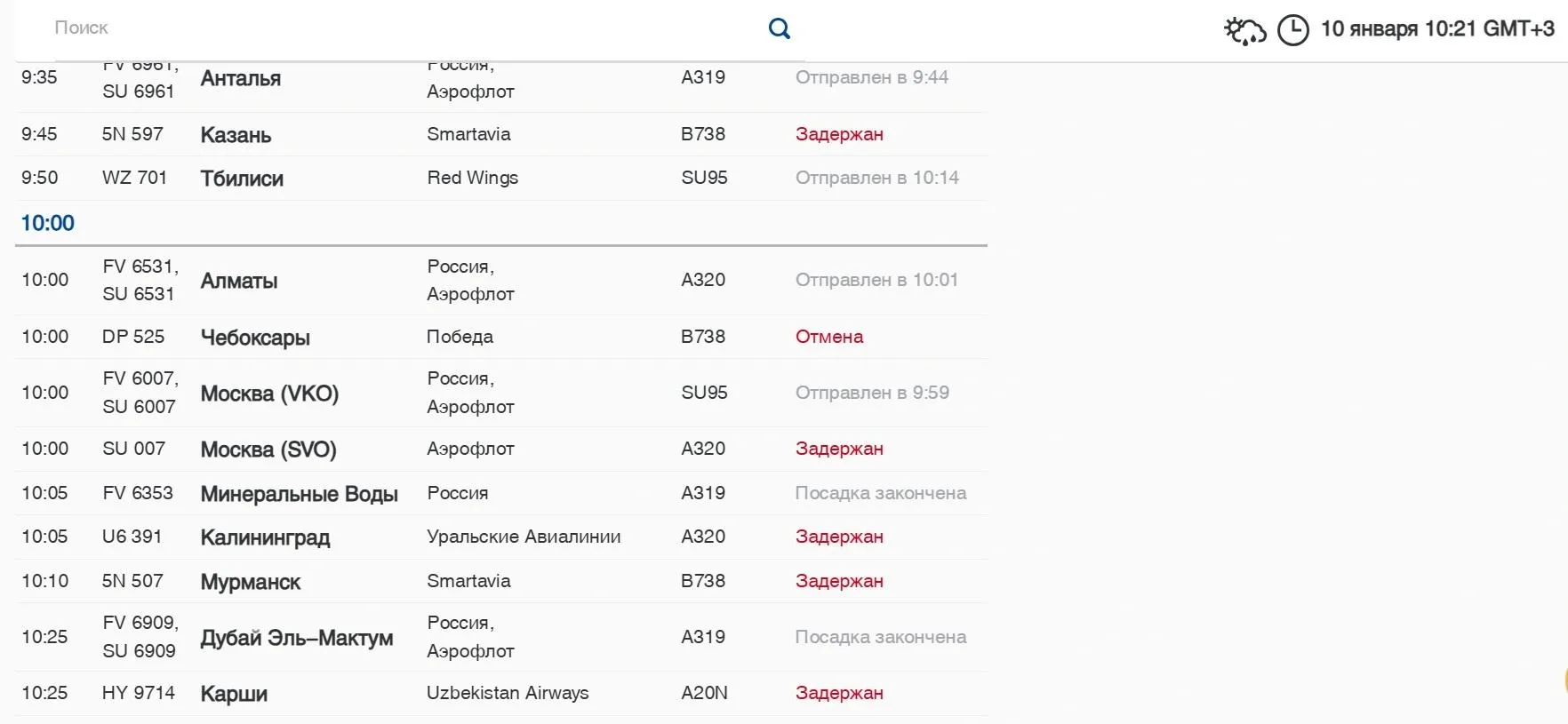The height and width of the screenshot is (724, 1568).
Task: Click the search magnifier icon
Action: (x=780, y=28)
